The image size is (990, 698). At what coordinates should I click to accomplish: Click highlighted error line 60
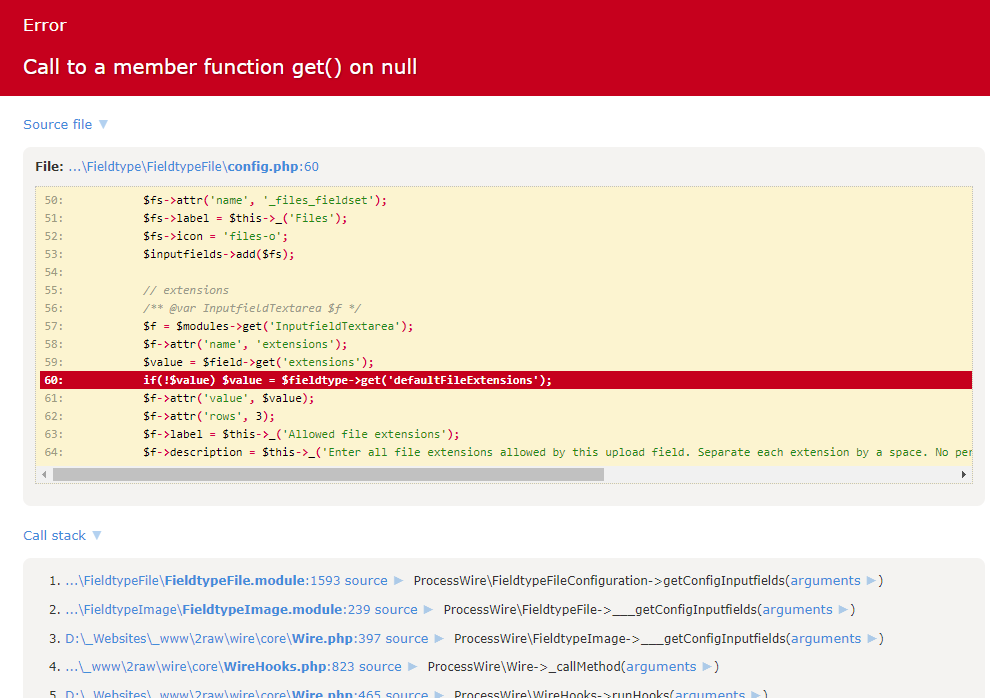(x=505, y=380)
